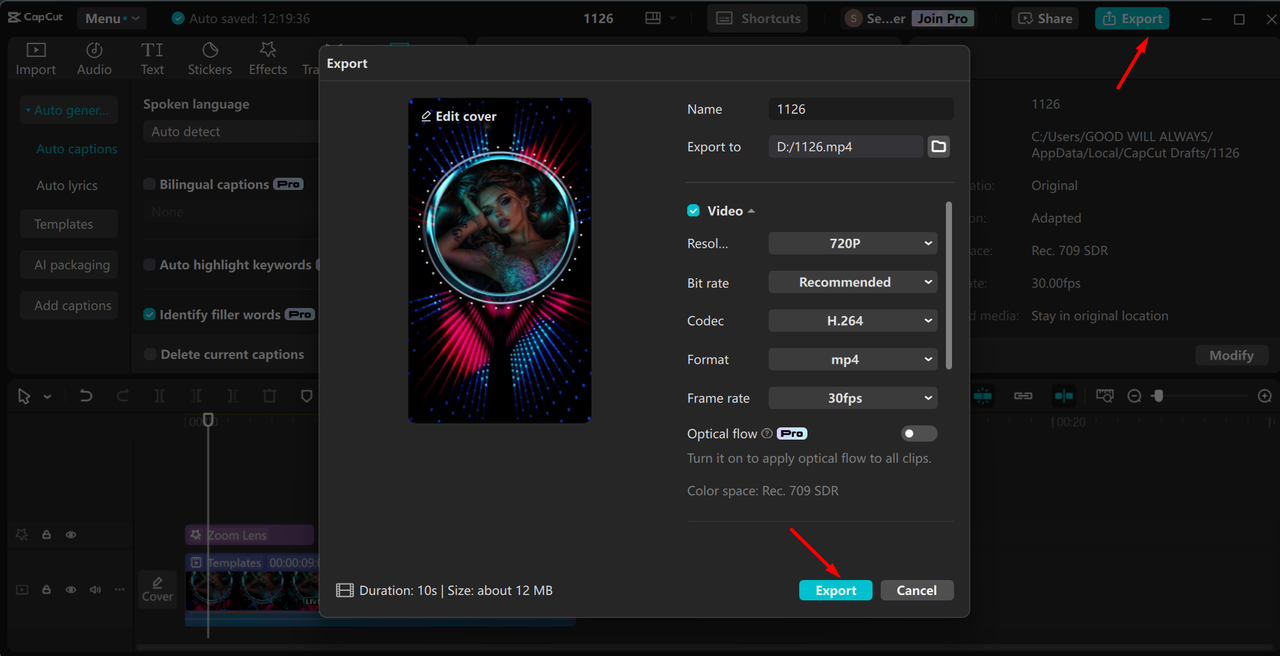The height and width of the screenshot is (656, 1280).
Task: Open the timeline Cover editor
Action: 157,589
